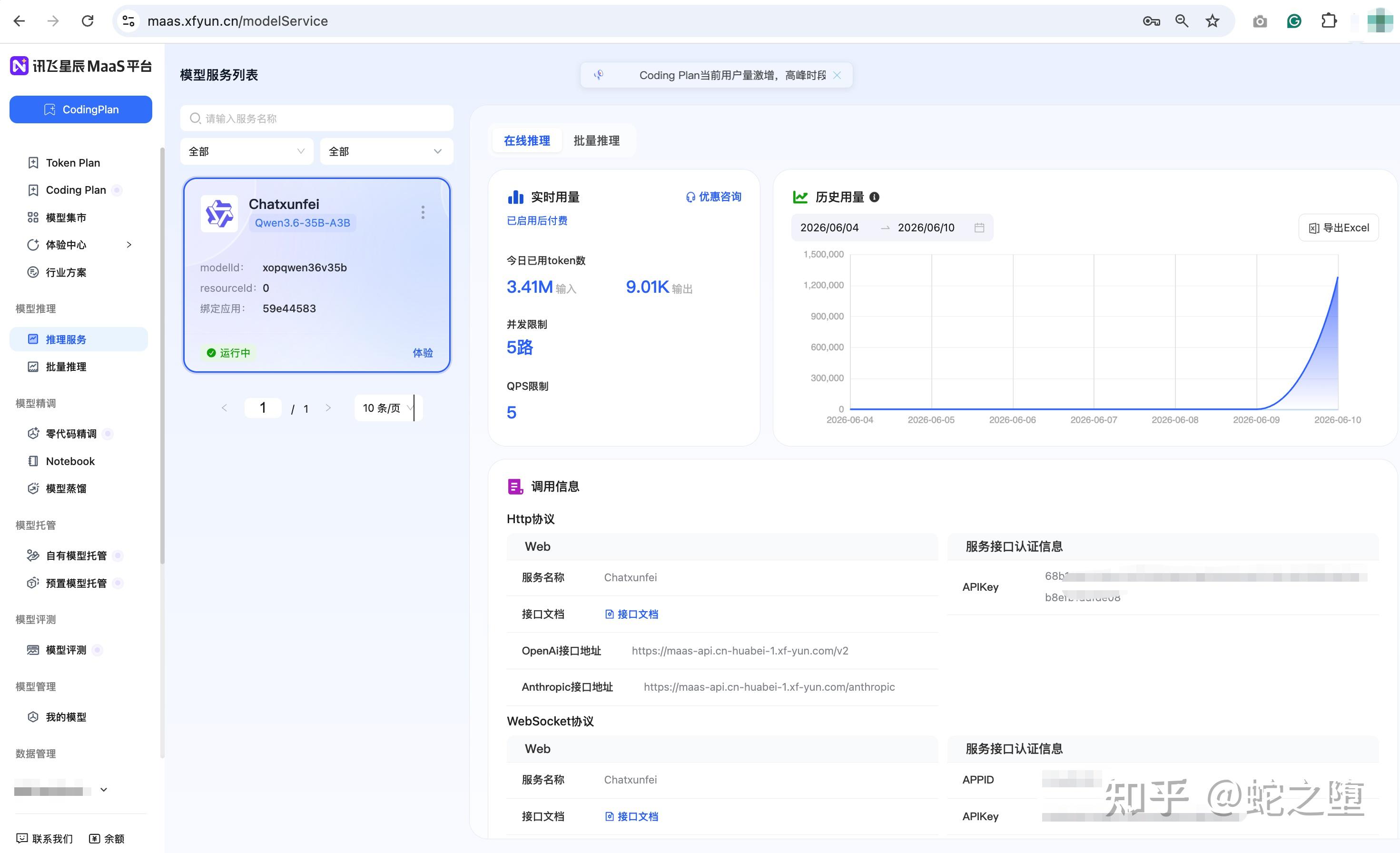Click 已启用后付费 link

(537, 220)
